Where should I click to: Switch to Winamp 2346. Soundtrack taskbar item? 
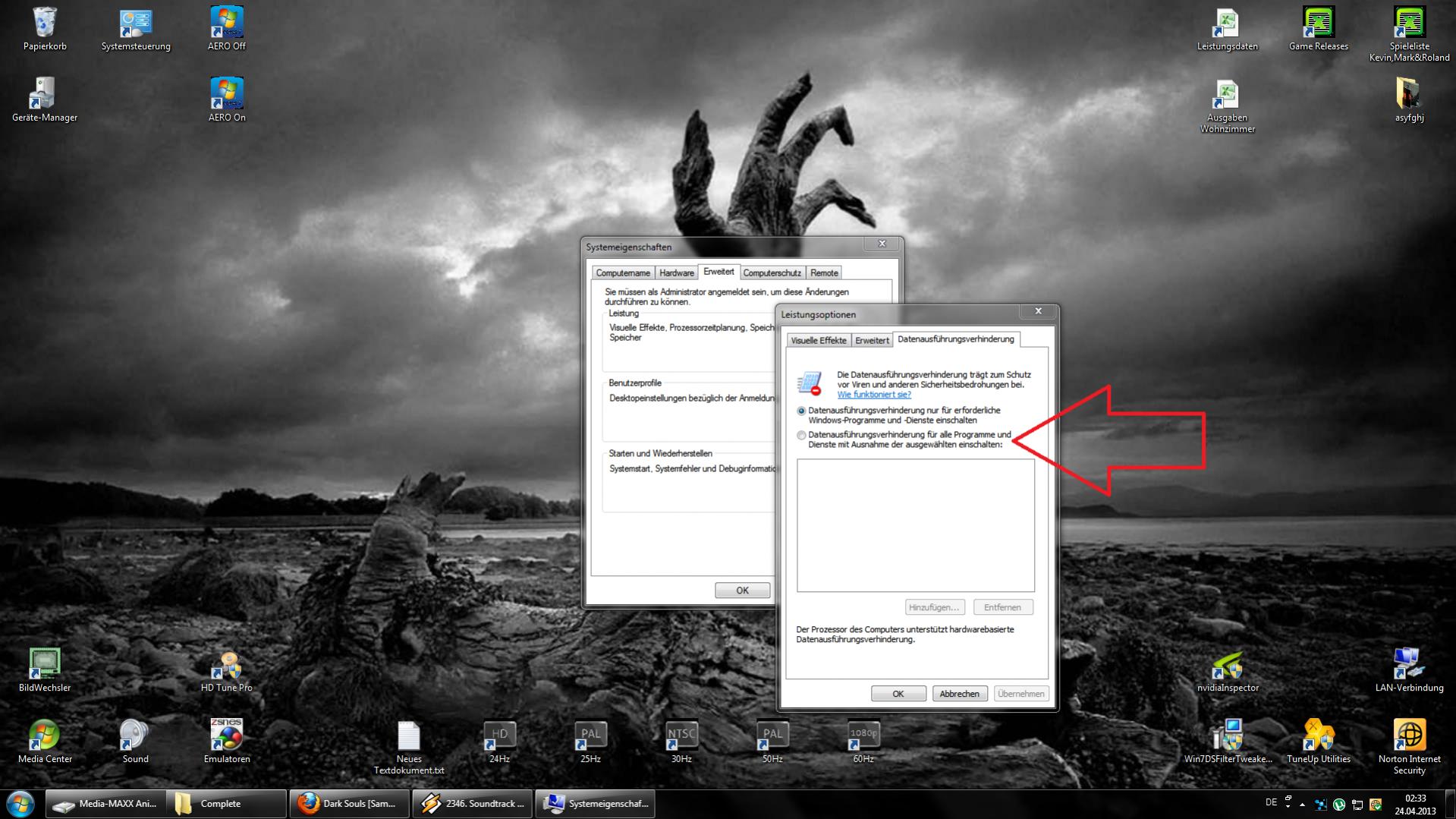(x=473, y=804)
